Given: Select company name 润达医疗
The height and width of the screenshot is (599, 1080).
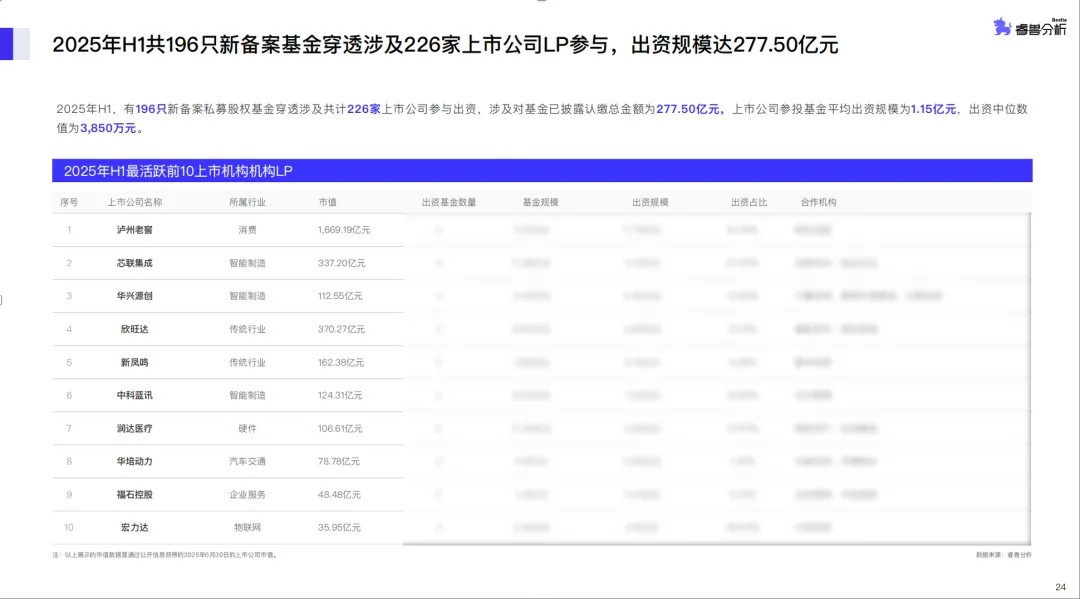Looking at the screenshot, I should pos(134,428).
